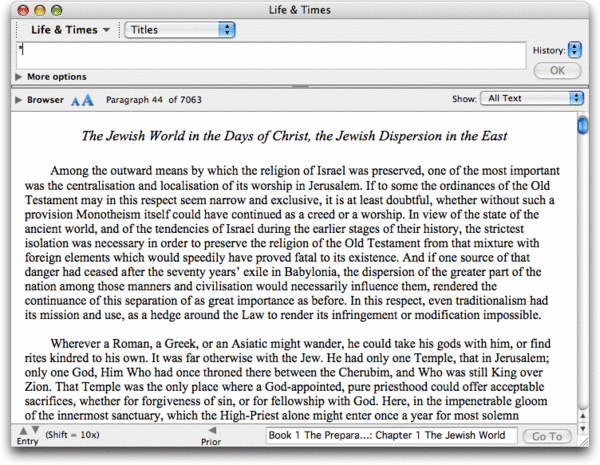Open the History popup menu
Viewport: 600px width, 465px height.
click(575, 50)
